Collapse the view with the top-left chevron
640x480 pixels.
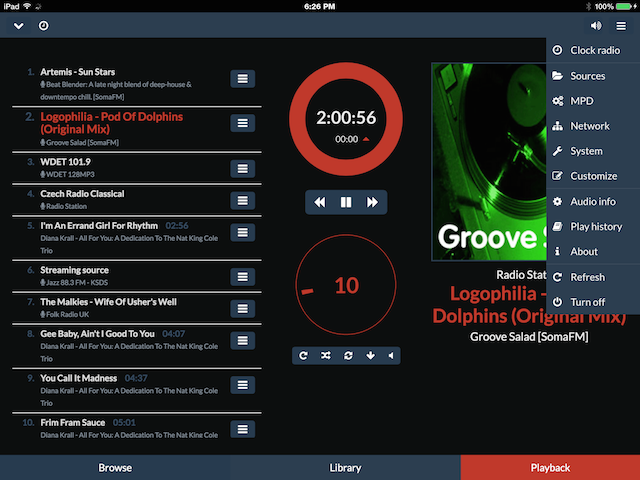click(x=18, y=26)
